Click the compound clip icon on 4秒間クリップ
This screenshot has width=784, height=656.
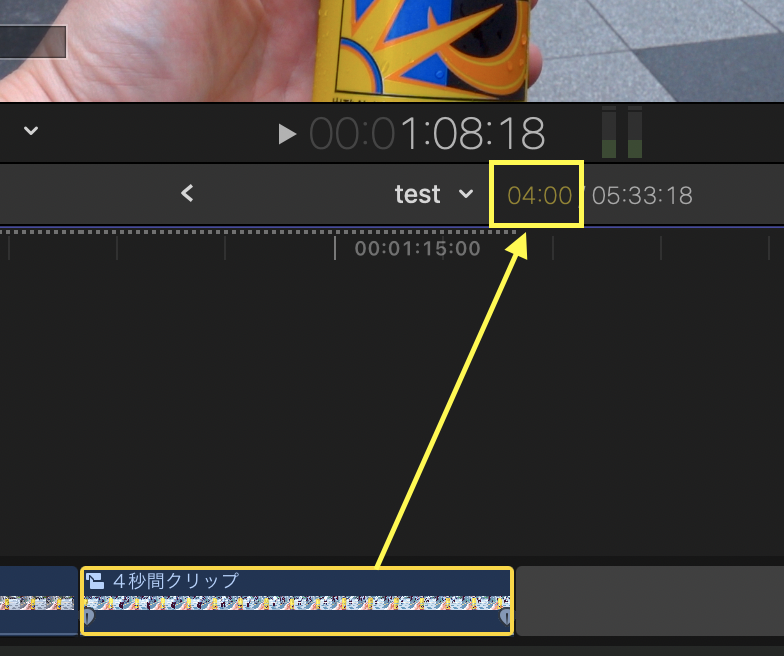click(95, 581)
